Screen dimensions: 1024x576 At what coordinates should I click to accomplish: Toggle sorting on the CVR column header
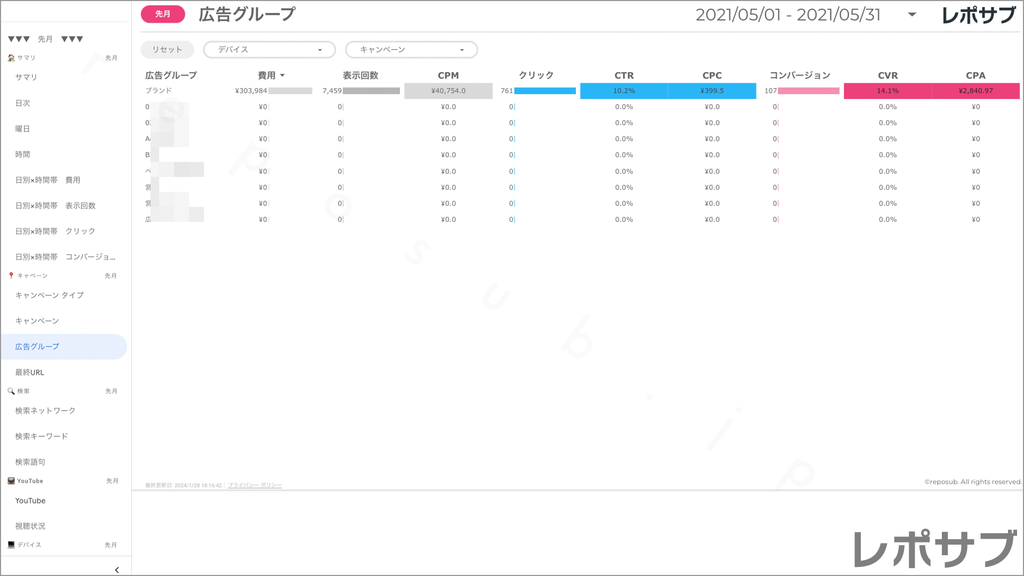pyautogui.click(x=888, y=75)
